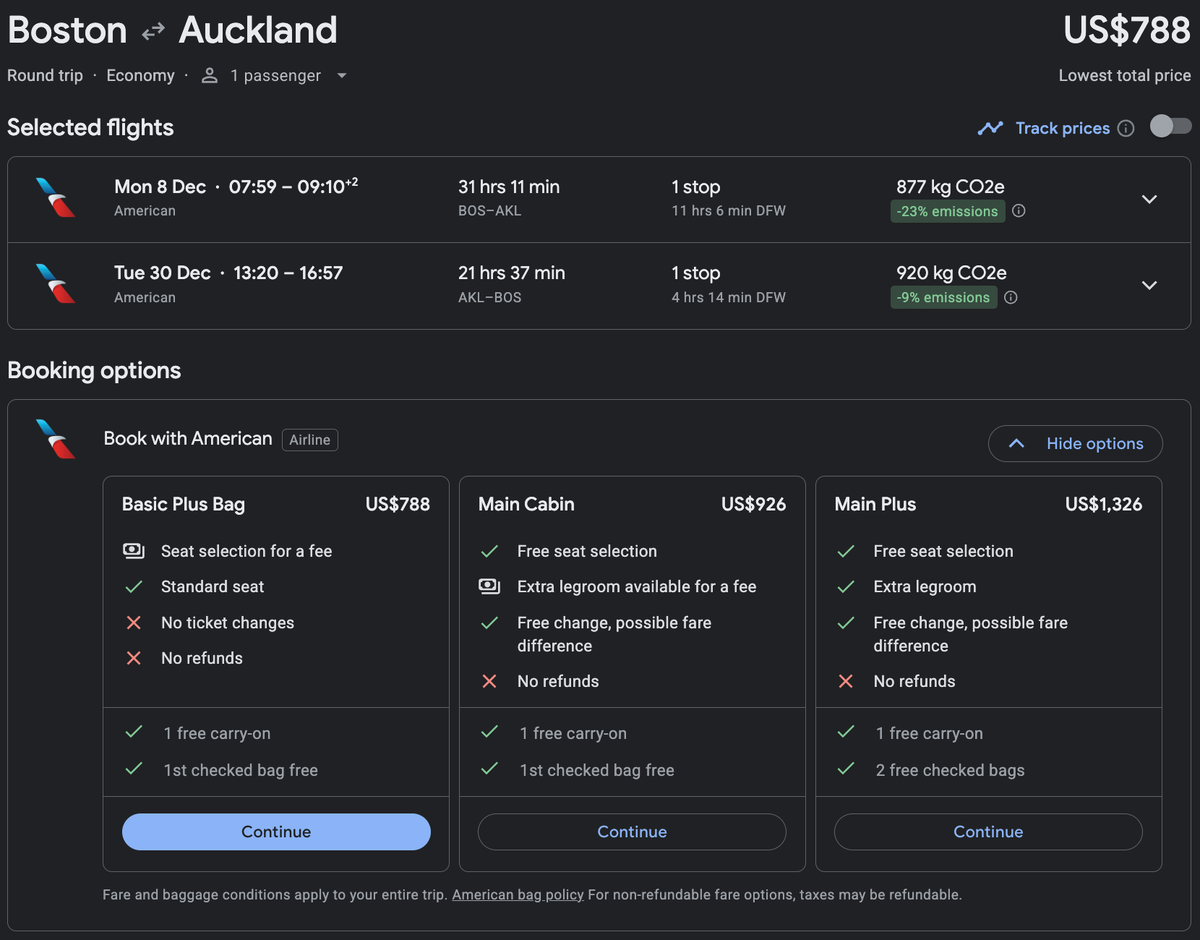Open the passenger count dropdown arrow
The image size is (1200, 940).
[x=341, y=76]
